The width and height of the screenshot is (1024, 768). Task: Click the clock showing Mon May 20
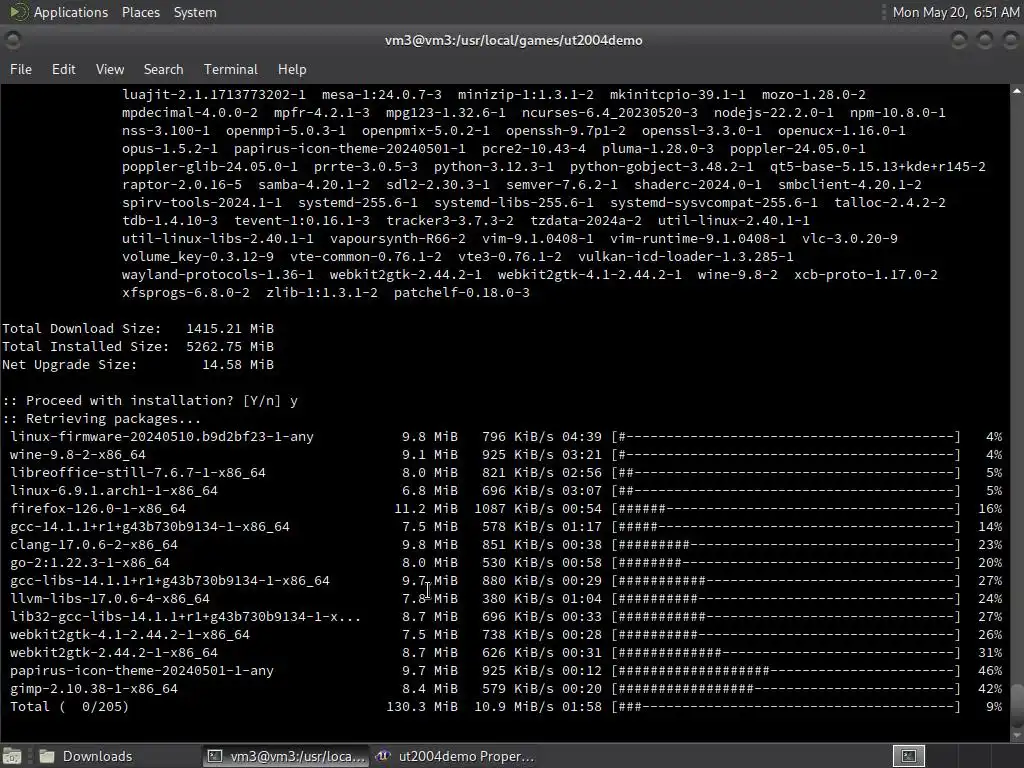point(955,12)
